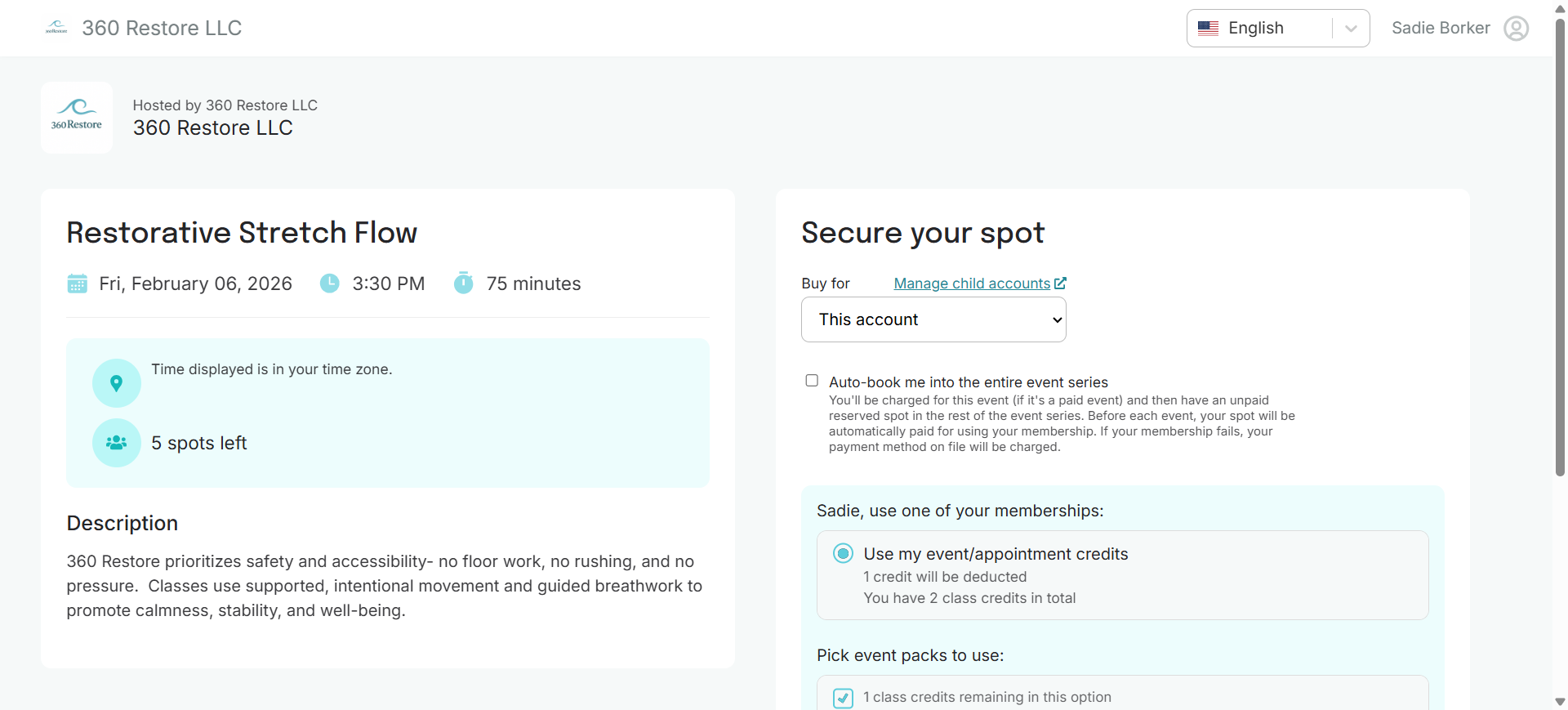Click the chevron arrow on the language picker
Image resolution: width=1568 pixels, height=710 pixels.
1350,28
